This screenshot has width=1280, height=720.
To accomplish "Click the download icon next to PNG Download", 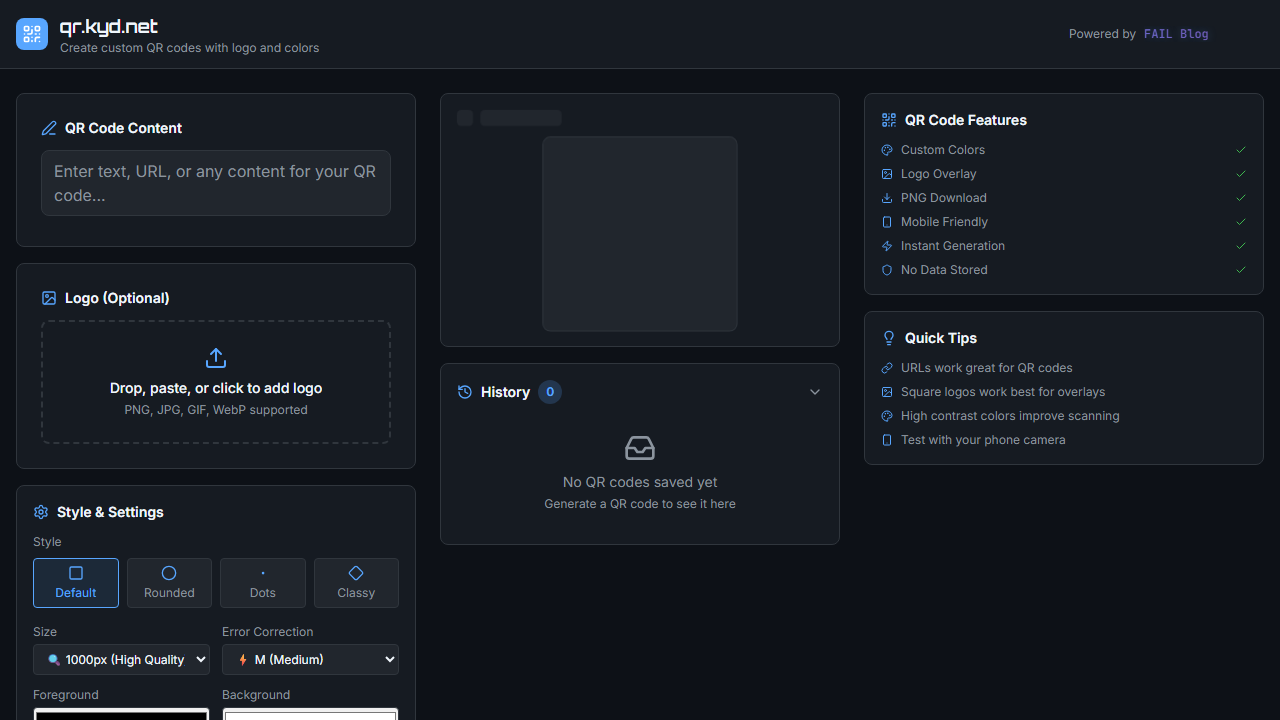I will 886,197.
